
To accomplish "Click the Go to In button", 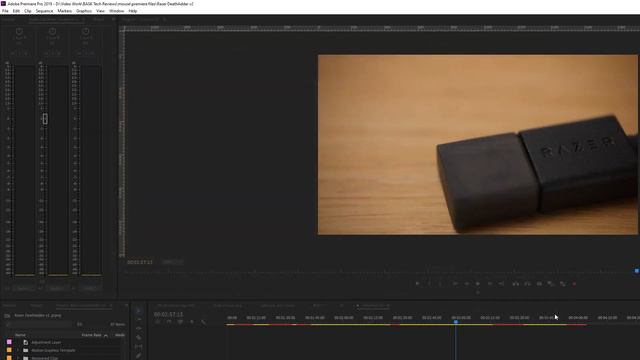I will (455, 284).
